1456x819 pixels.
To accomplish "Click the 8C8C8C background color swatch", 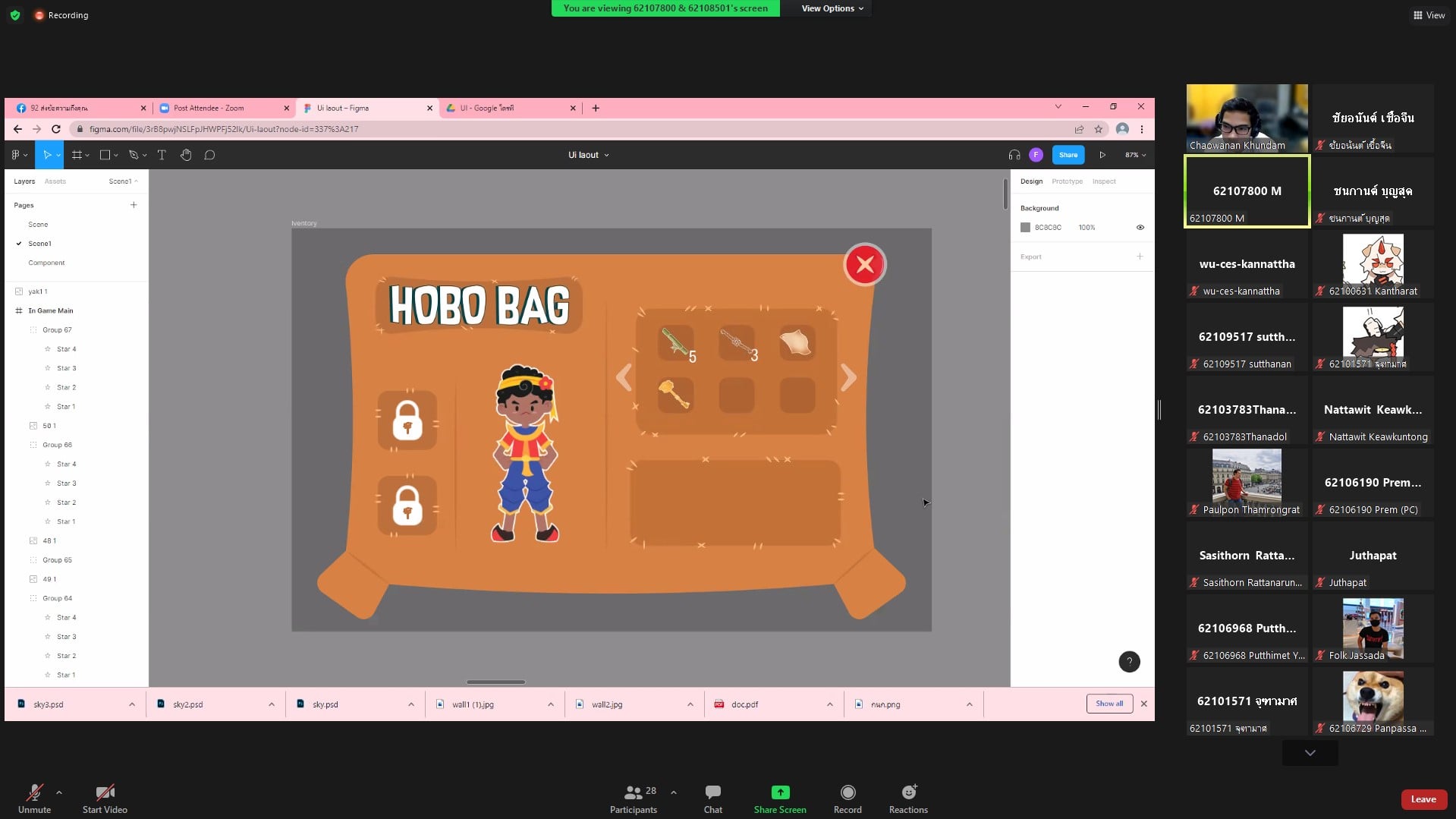I will tap(1025, 228).
